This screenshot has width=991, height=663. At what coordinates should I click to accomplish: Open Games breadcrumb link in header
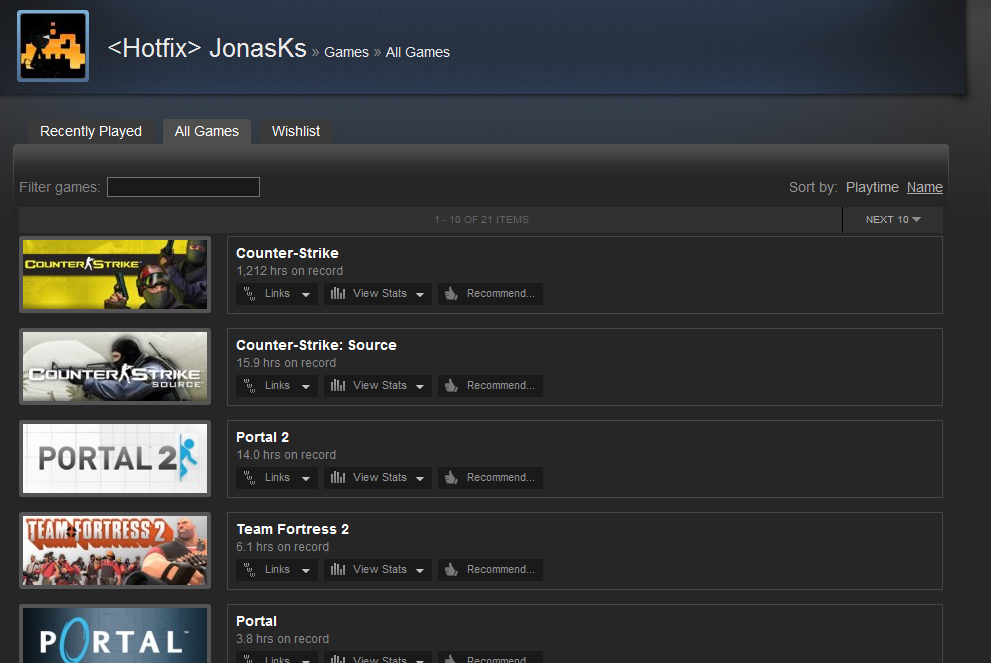coord(346,52)
